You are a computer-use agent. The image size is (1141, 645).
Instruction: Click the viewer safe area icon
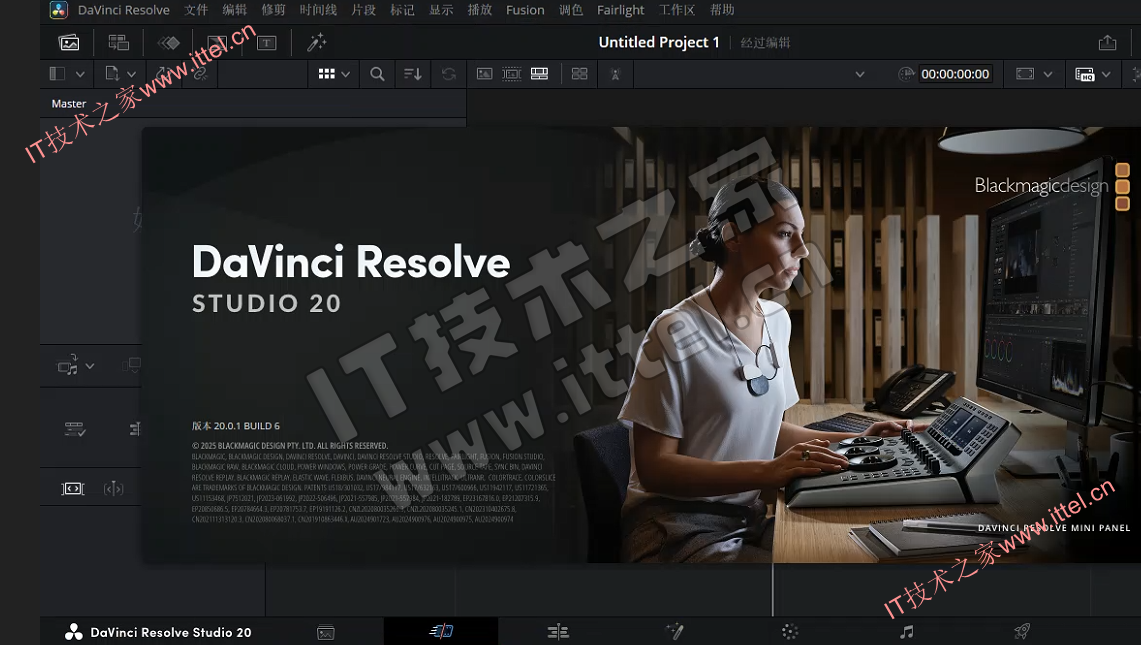1025,74
